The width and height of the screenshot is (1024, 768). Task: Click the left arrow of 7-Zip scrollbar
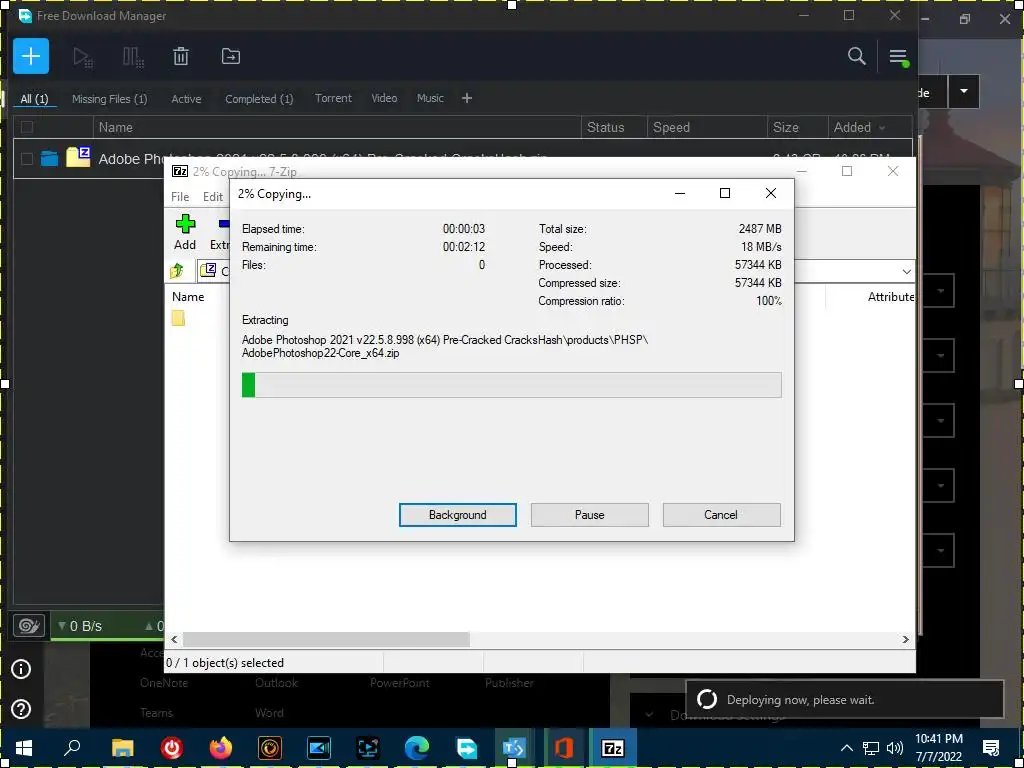(174, 639)
